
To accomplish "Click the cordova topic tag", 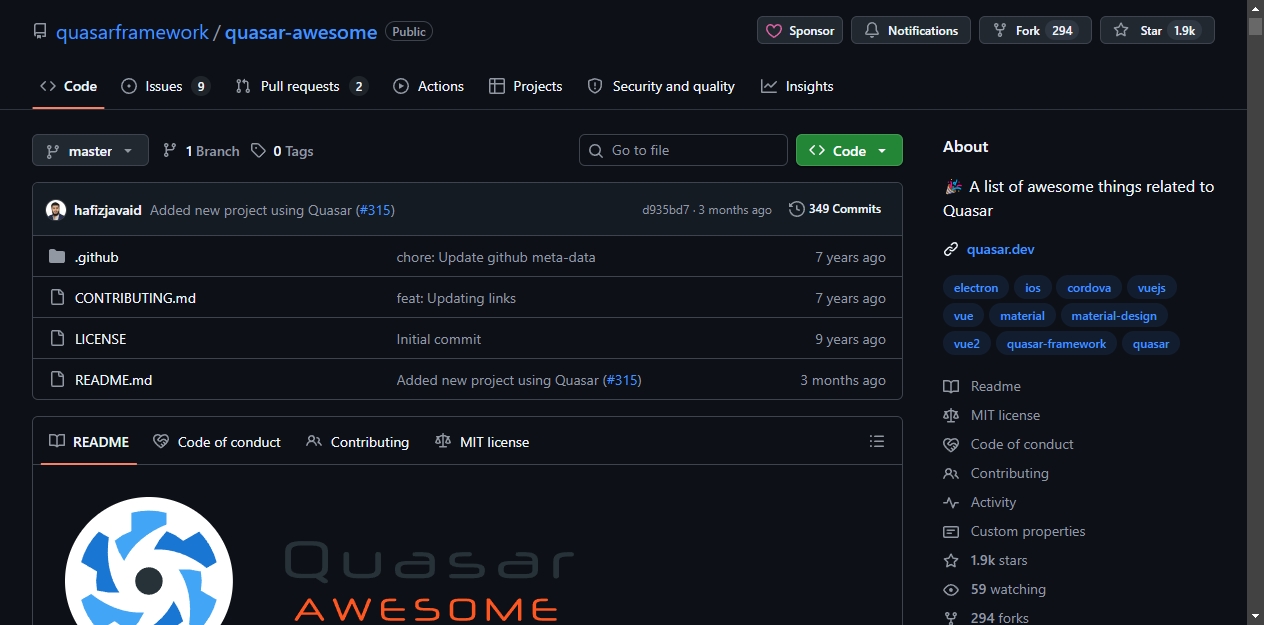I will [1089, 288].
